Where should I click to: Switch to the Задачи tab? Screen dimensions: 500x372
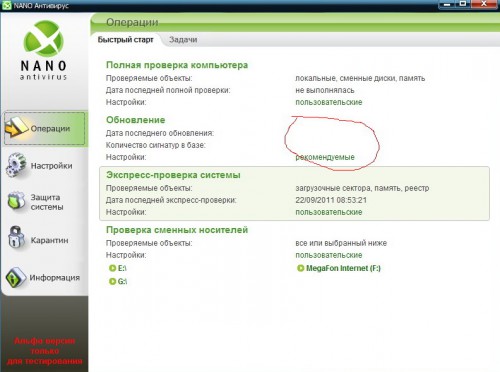coord(183,40)
